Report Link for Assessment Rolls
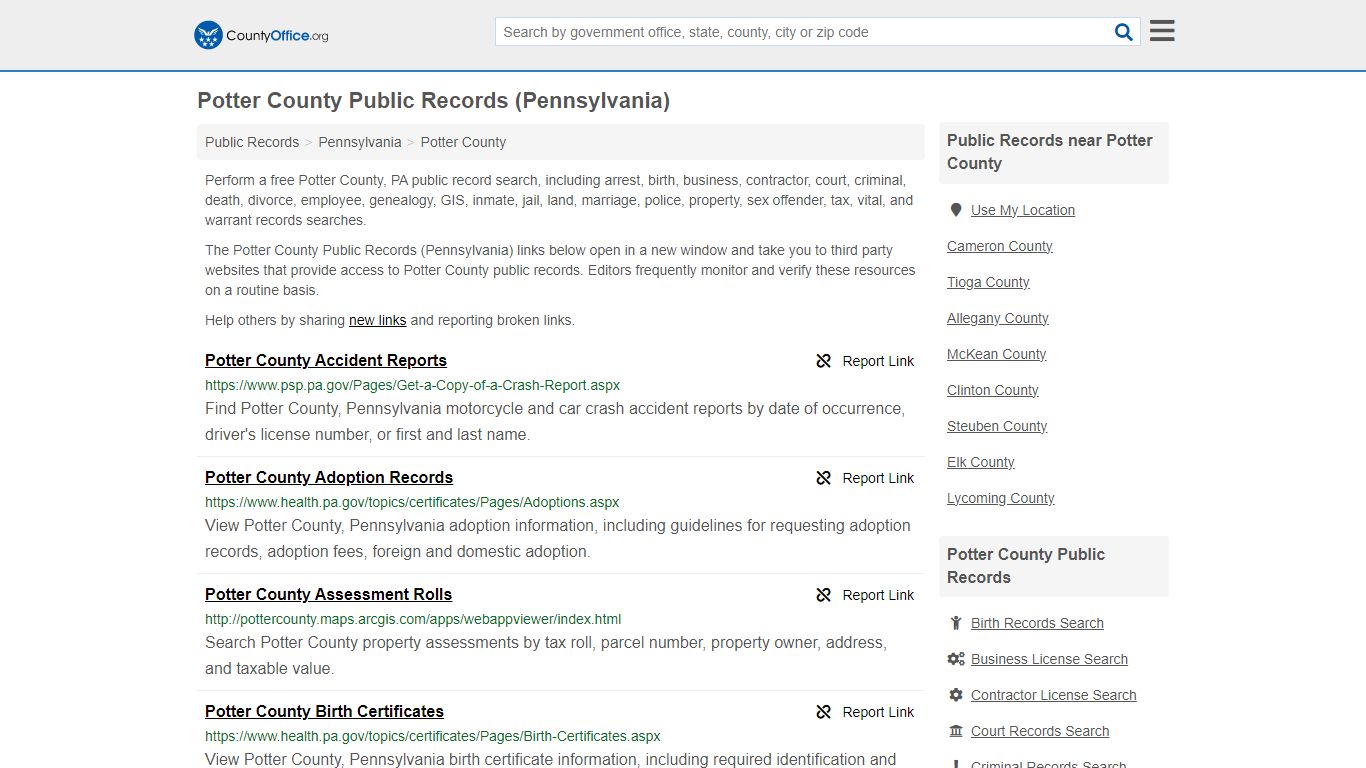Image resolution: width=1366 pixels, height=768 pixels. pos(878,595)
